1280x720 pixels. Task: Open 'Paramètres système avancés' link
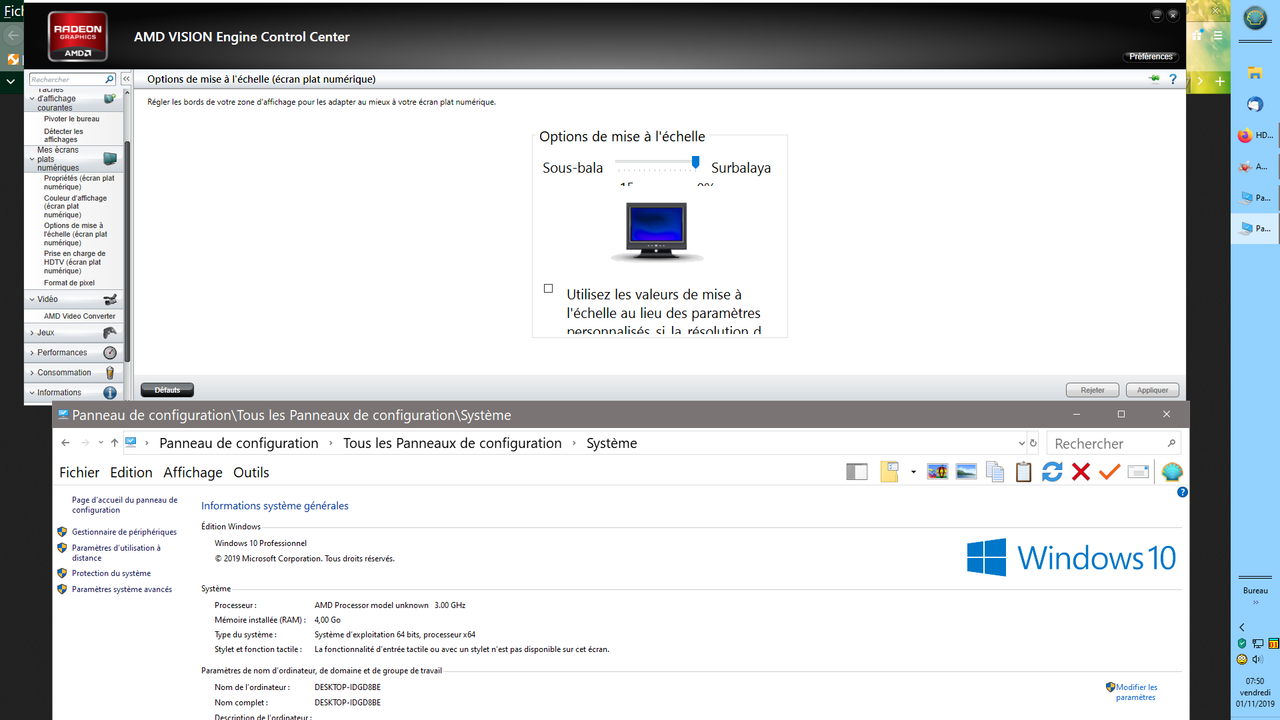coord(122,589)
